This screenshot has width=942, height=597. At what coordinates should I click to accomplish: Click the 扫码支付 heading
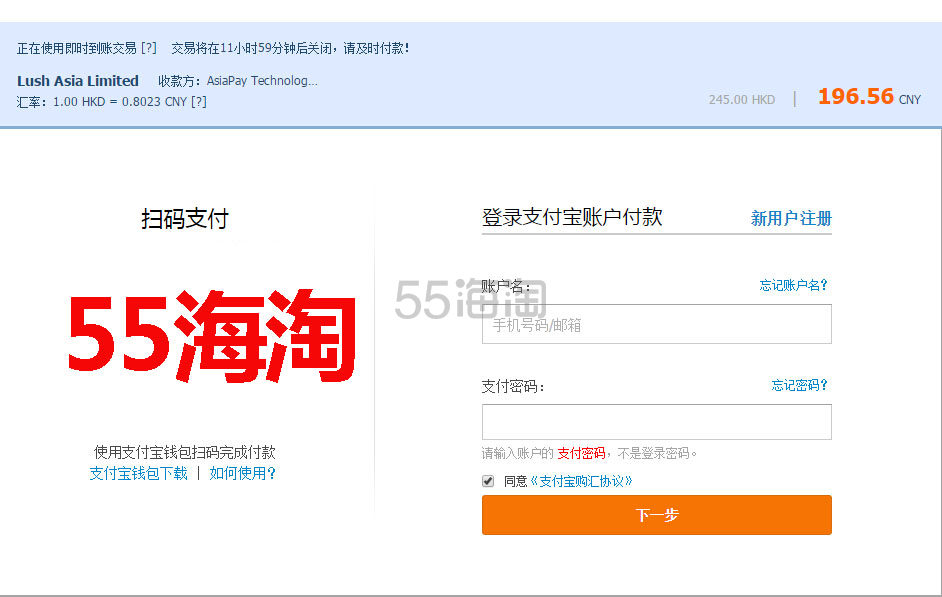tap(185, 219)
